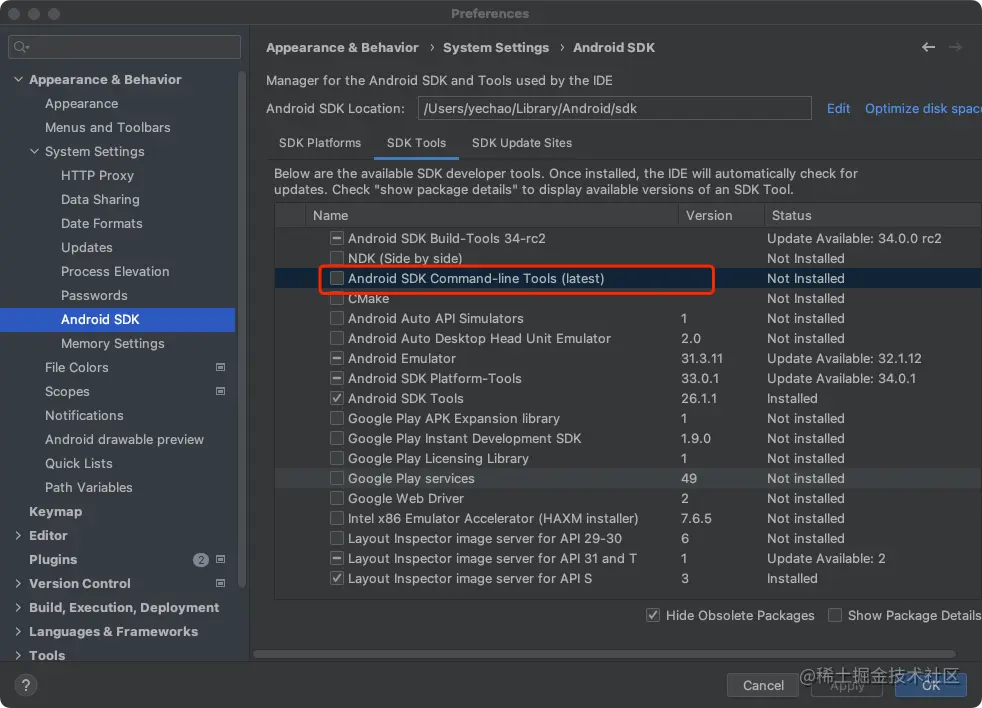
Task: Open Appearance settings page
Action: 81,103
